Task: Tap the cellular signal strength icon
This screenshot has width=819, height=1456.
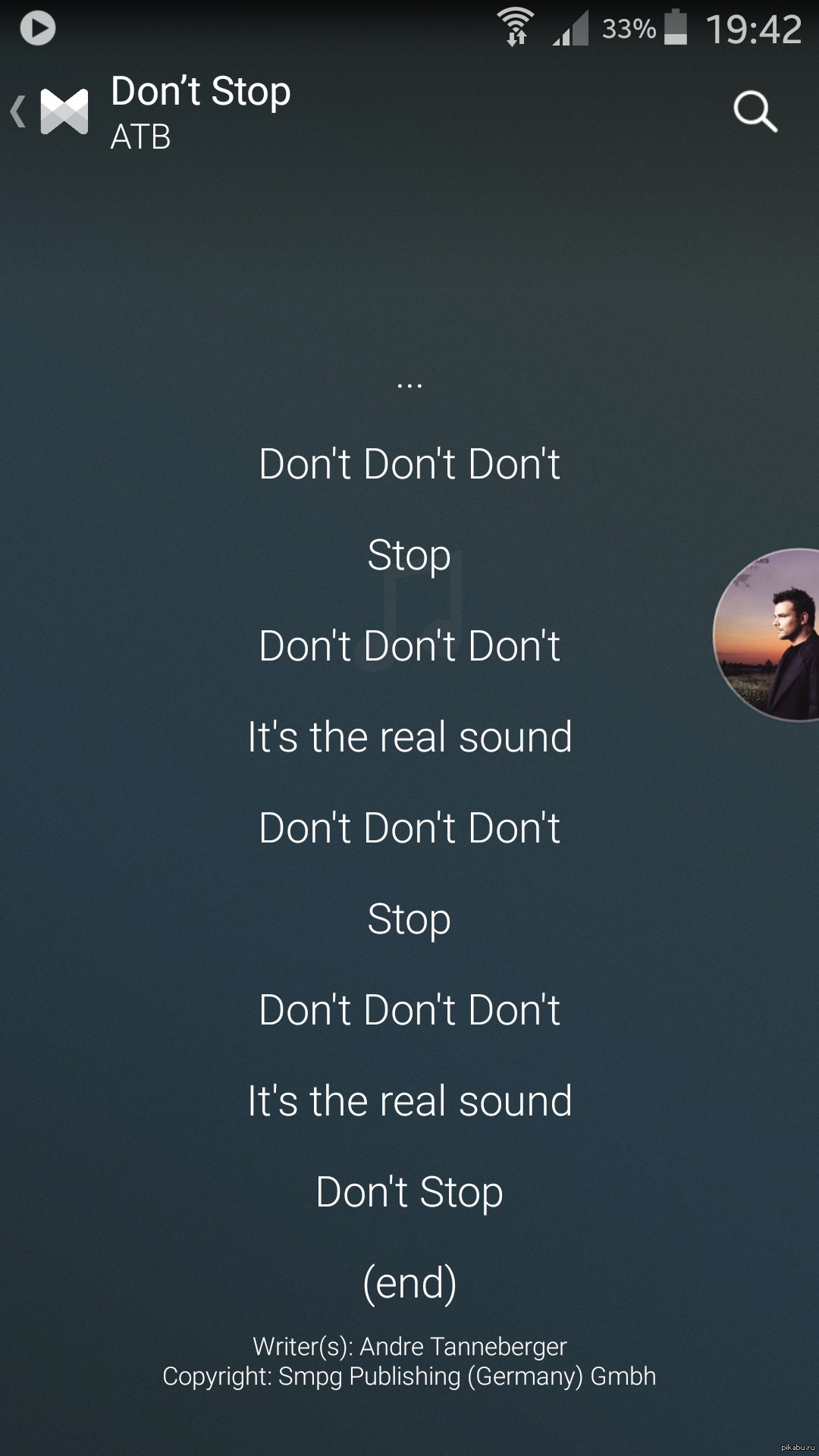Action: click(x=570, y=28)
